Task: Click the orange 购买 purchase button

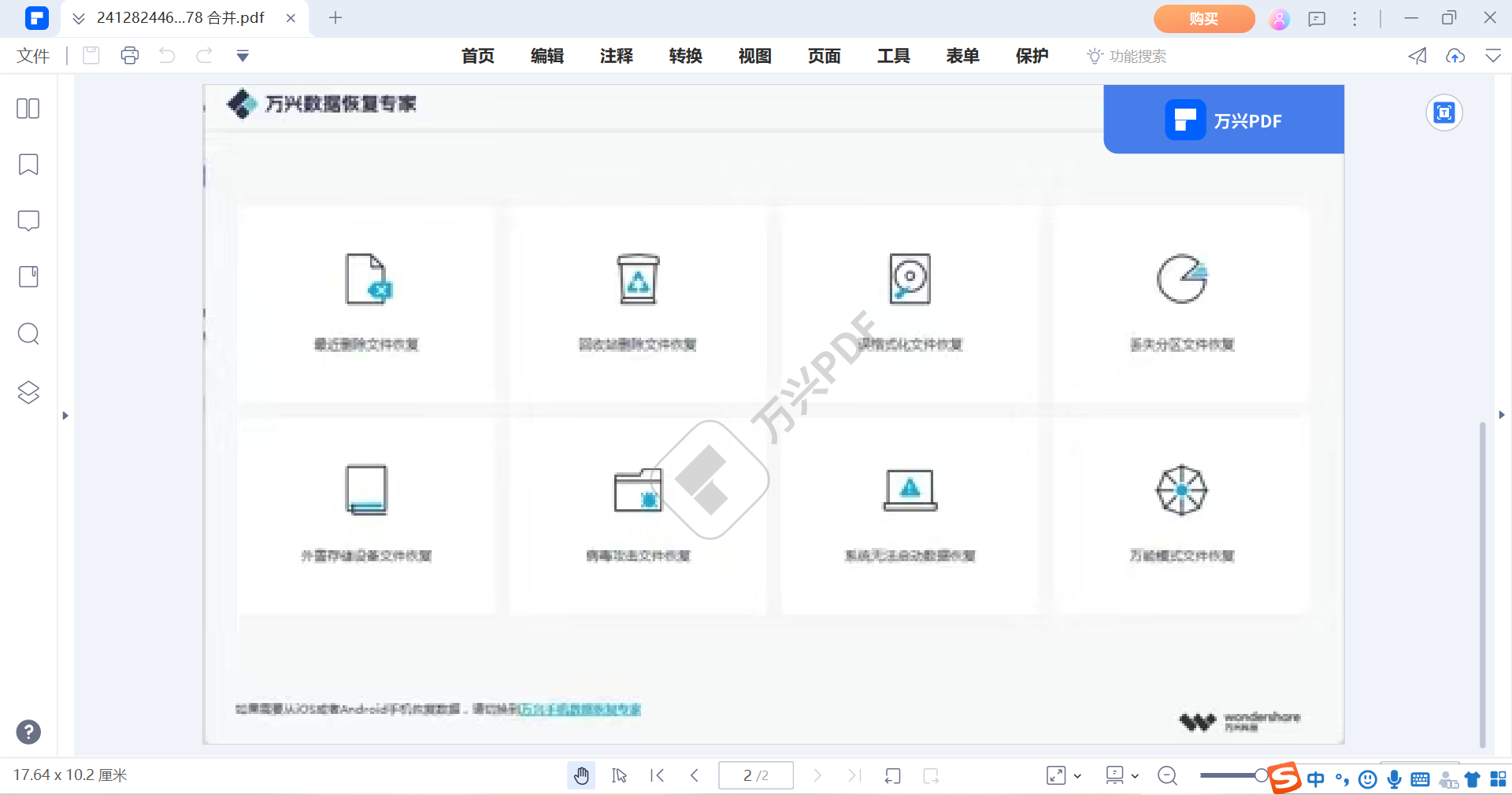Action: 1203,18
